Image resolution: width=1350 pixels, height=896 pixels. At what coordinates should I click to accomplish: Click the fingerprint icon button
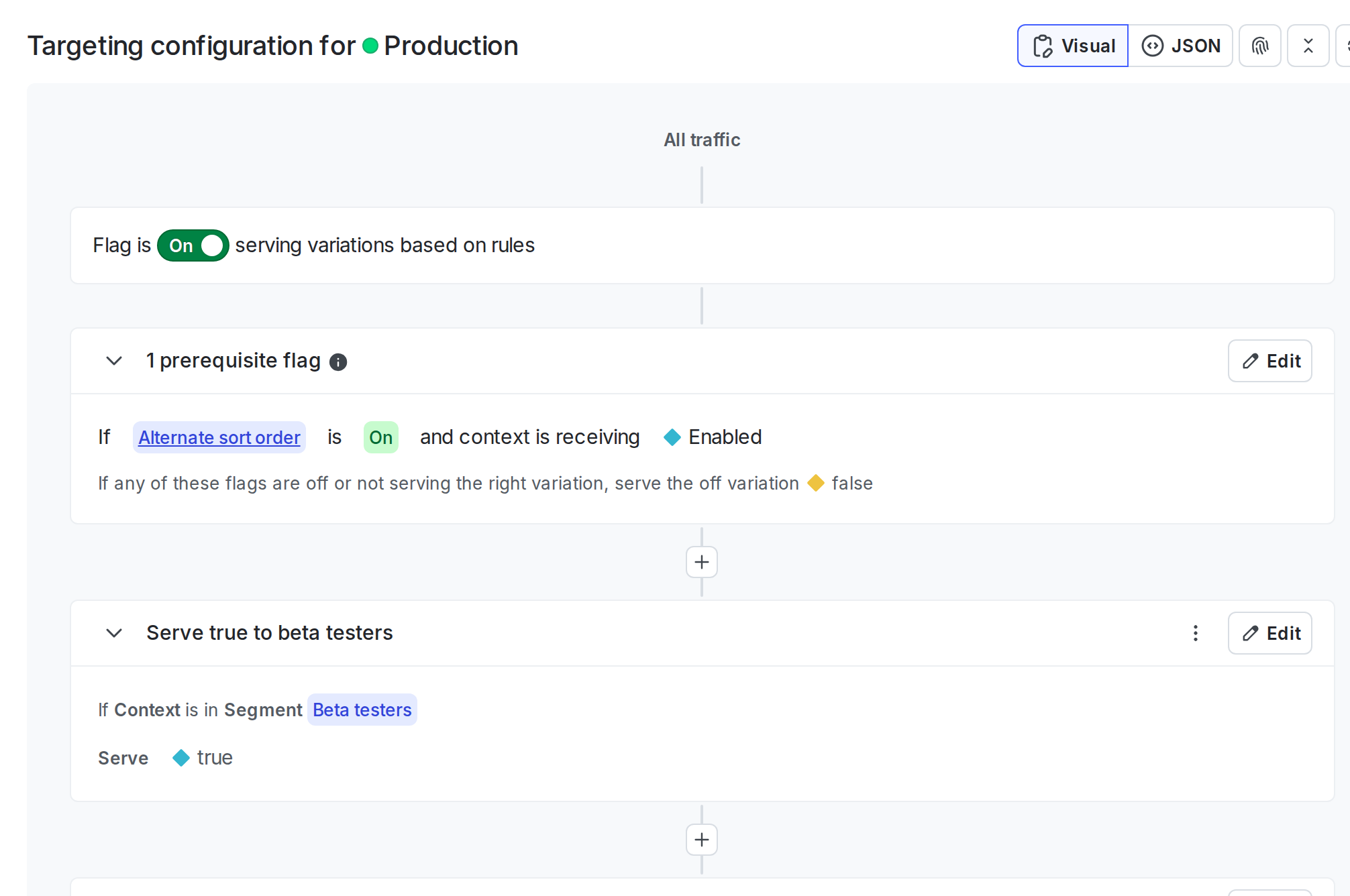pos(1259,46)
